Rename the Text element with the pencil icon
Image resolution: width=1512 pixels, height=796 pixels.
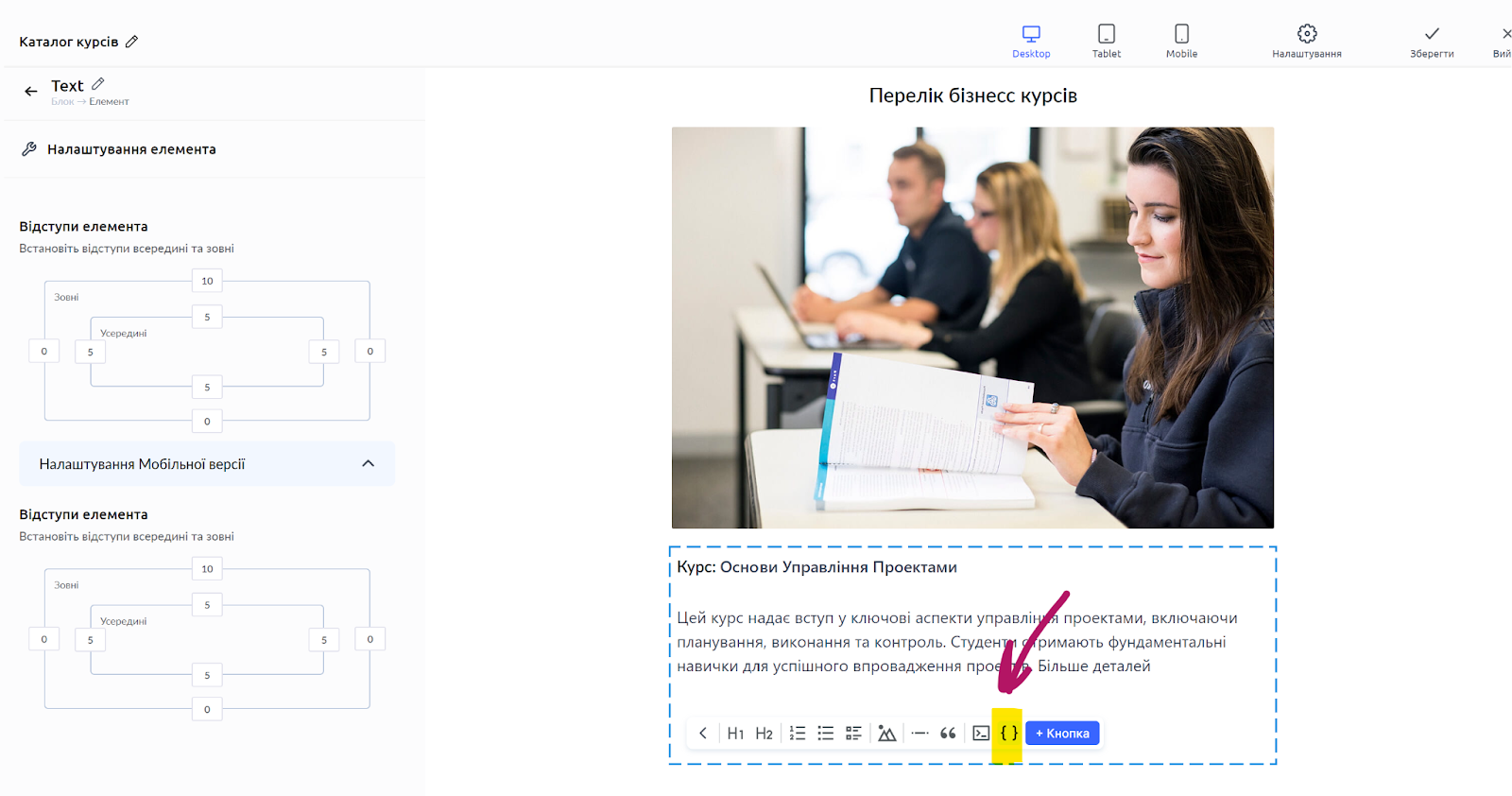pyautogui.click(x=98, y=84)
